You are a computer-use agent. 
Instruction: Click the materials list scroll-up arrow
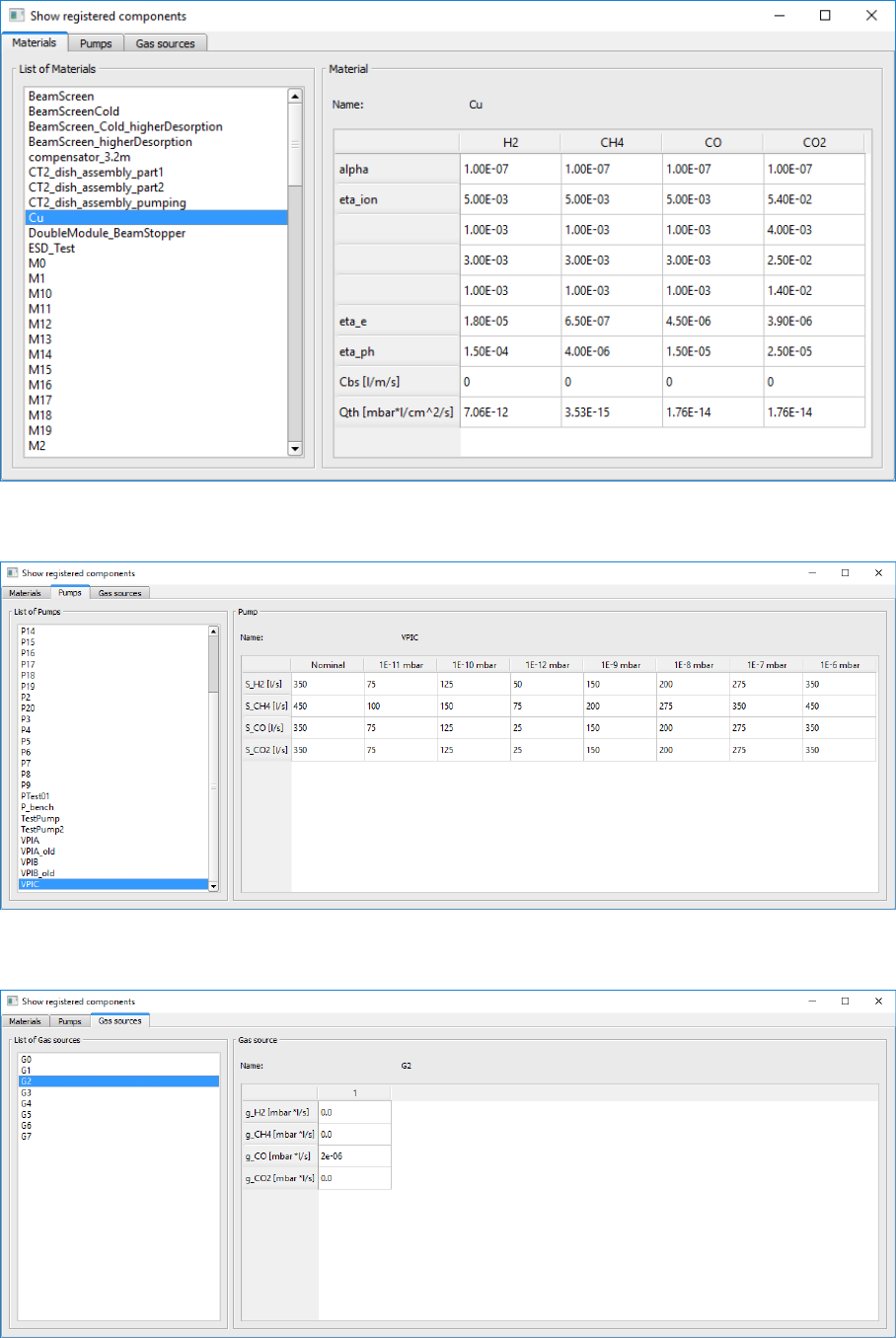[x=294, y=96]
